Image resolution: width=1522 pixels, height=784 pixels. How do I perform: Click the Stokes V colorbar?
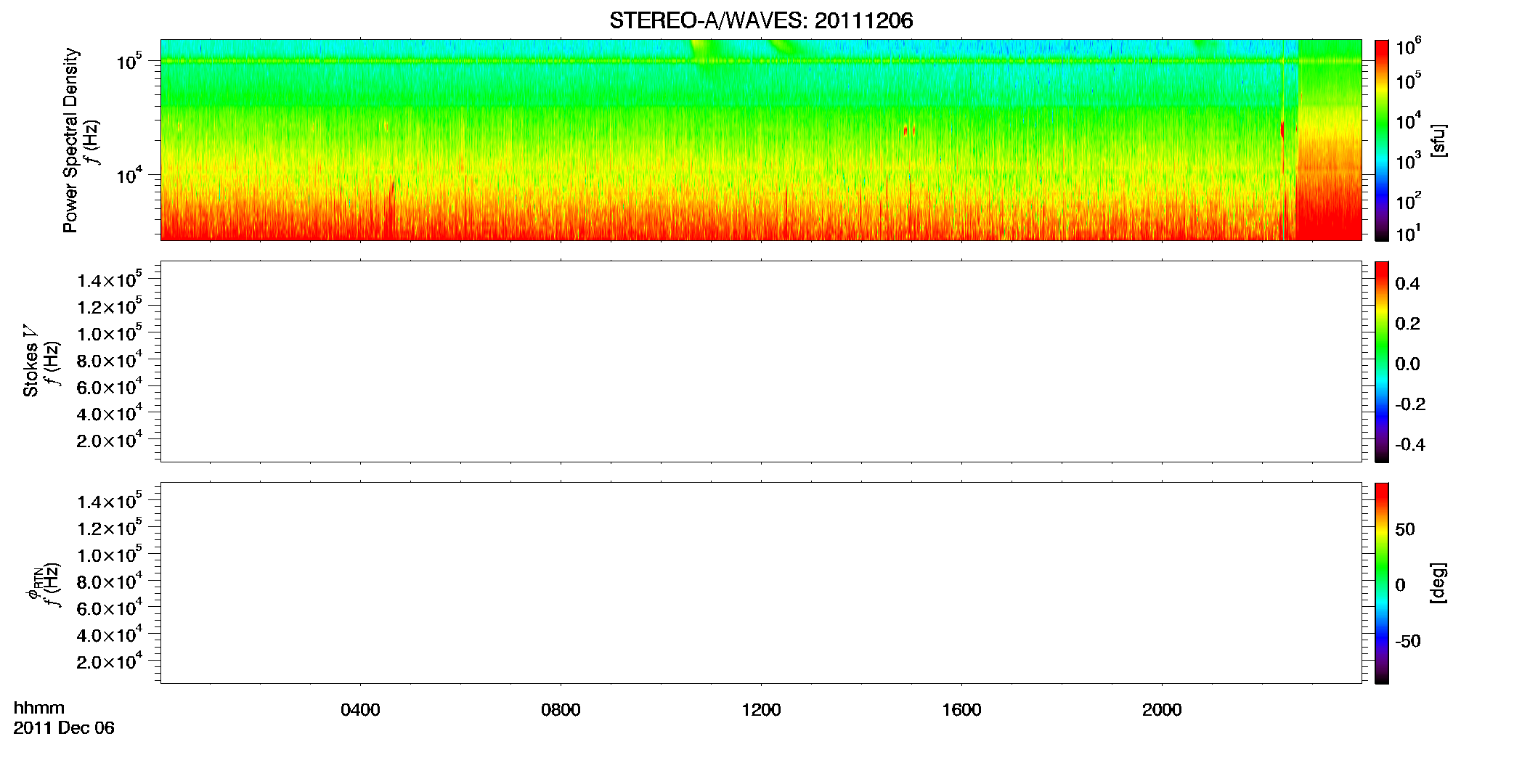[1382, 362]
